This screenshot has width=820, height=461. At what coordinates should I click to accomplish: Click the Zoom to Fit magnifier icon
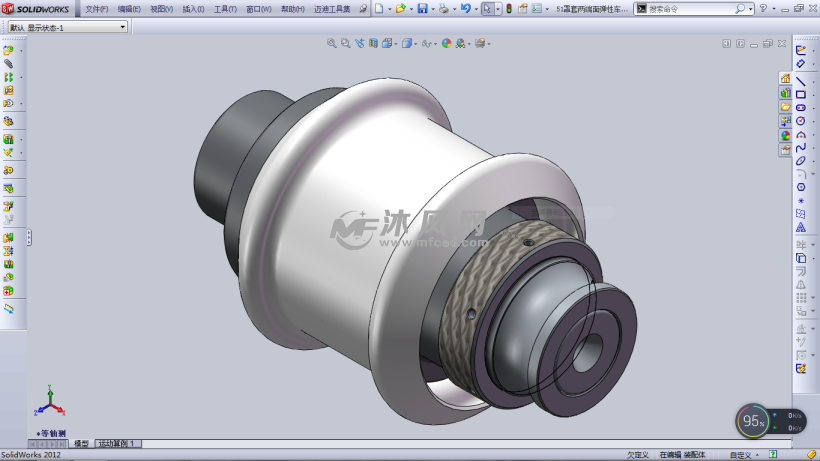pos(332,43)
